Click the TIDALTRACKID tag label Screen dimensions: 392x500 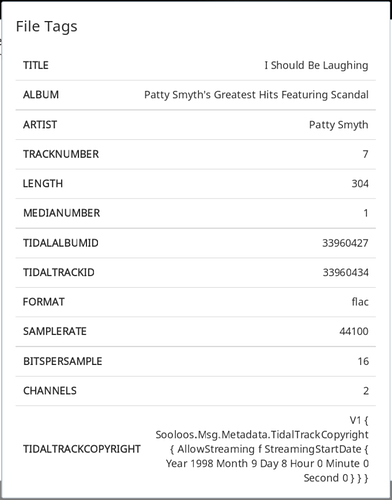[59, 273]
